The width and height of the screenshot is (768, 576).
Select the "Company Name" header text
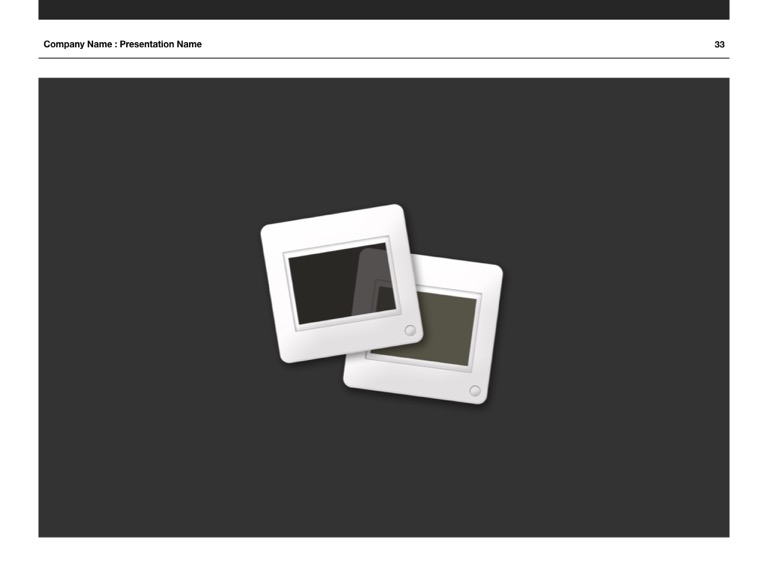pyautogui.click(x=78, y=44)
